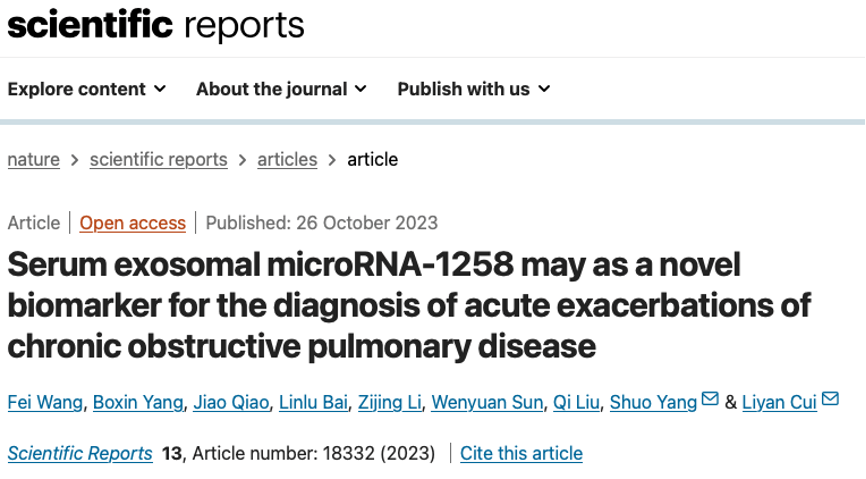
Task: Click the email icon beside Liyan Cui
Action: tap(829, 400)
